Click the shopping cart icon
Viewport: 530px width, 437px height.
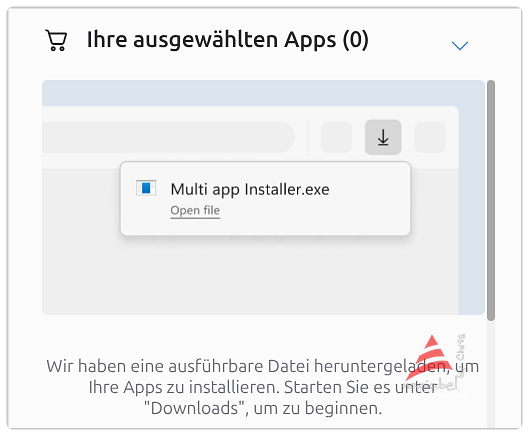point(56,41)
